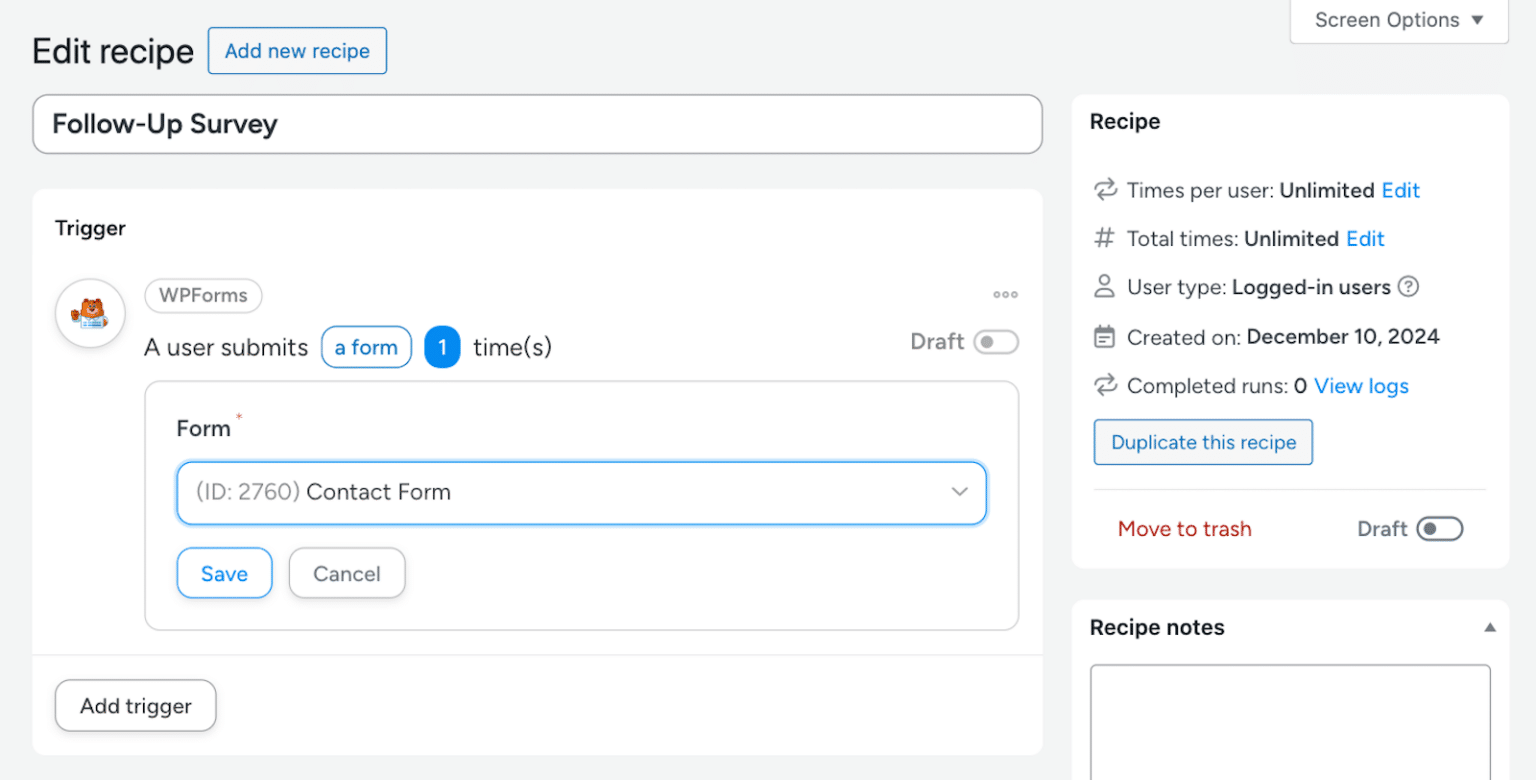Viewport: 1536px width, 780px height.
Task: Move the recipe to trash
Action: pos(1184,529)
